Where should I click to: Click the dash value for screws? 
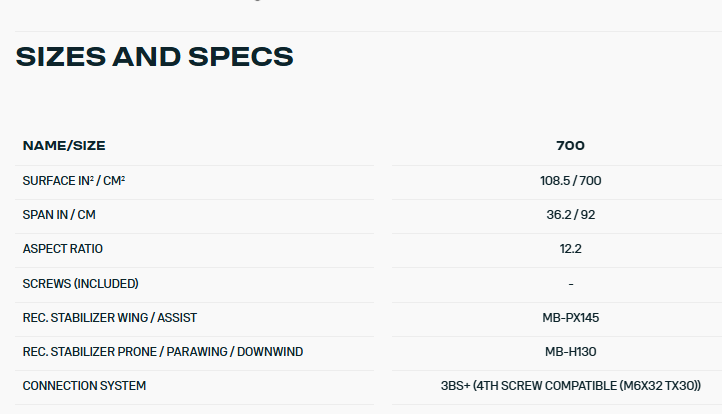point(571,284)
